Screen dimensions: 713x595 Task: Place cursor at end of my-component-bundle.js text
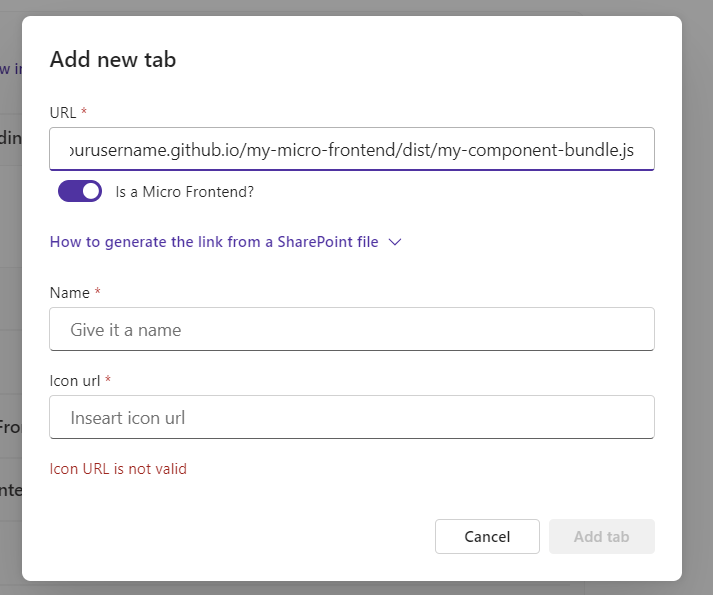point(635,150)
